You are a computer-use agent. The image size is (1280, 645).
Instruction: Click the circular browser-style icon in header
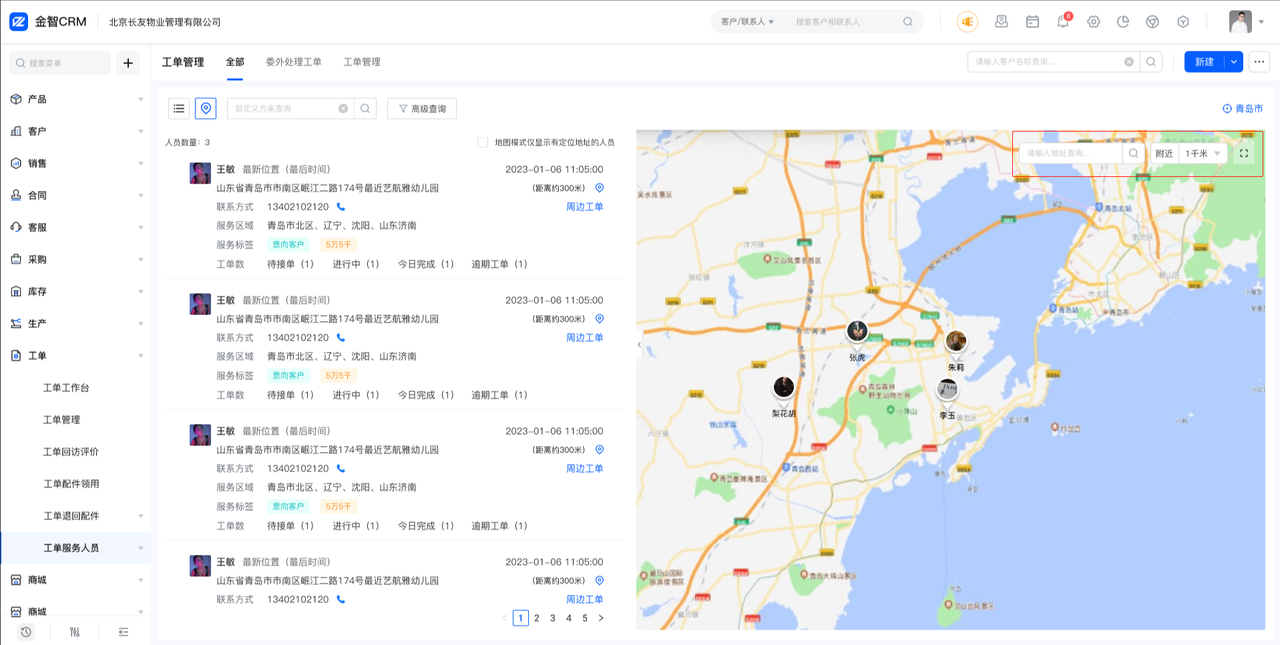coord(1152,22)
